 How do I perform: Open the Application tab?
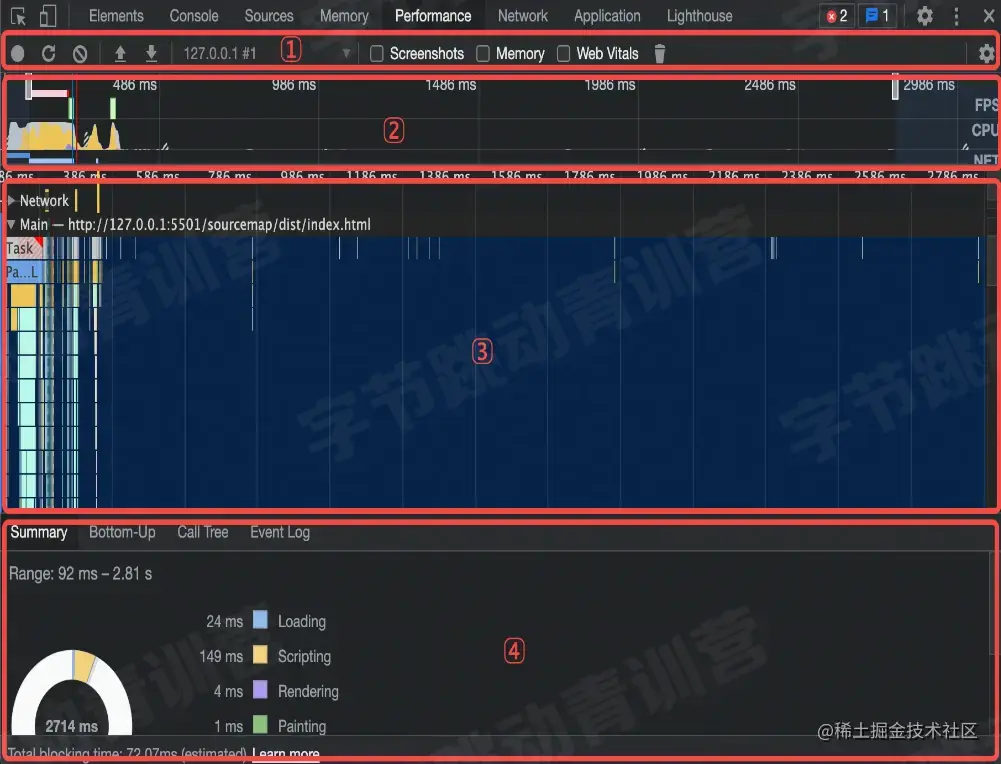point(607,16)
